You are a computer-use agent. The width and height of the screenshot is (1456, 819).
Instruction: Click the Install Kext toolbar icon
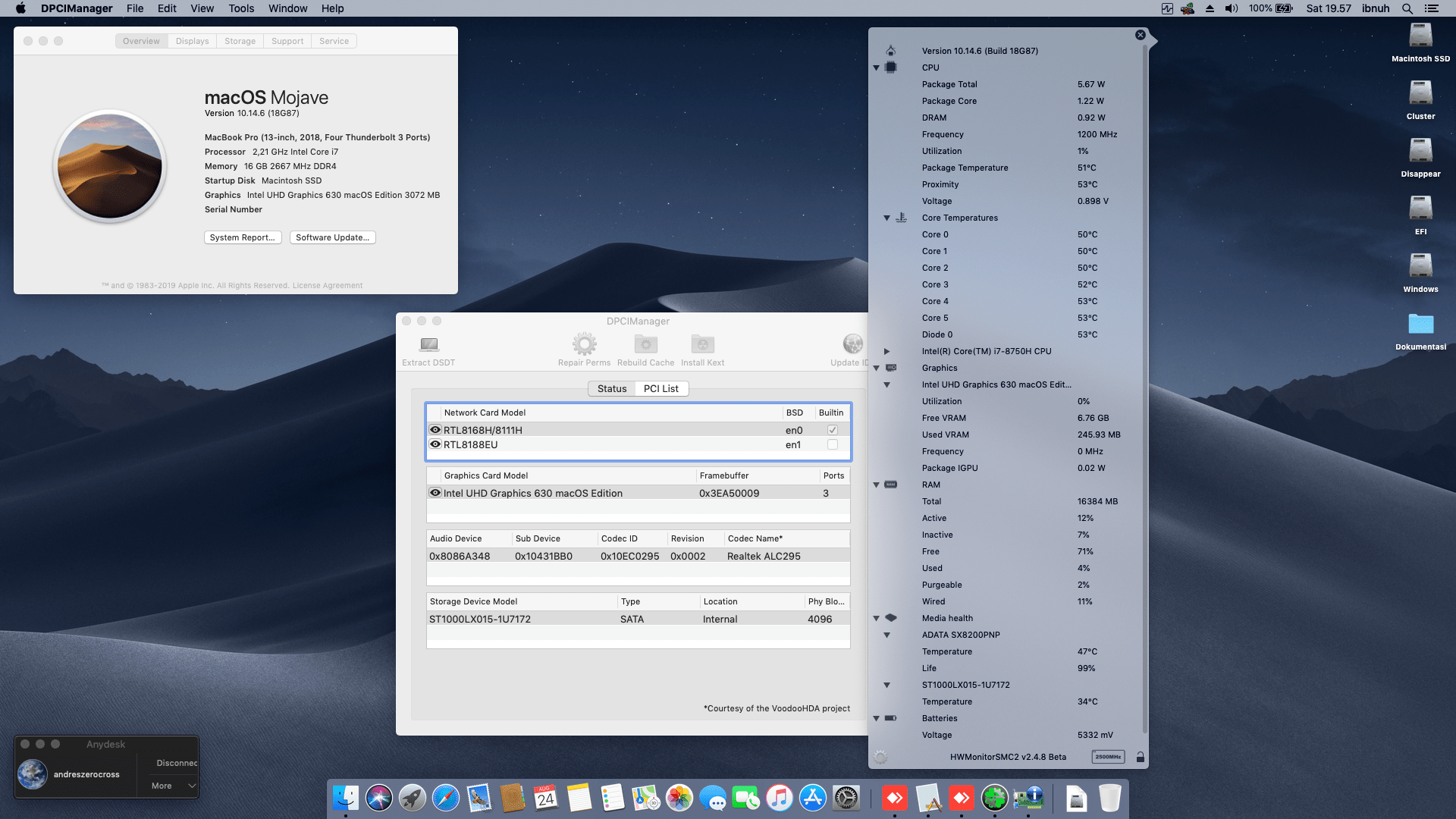coord(702,344)
